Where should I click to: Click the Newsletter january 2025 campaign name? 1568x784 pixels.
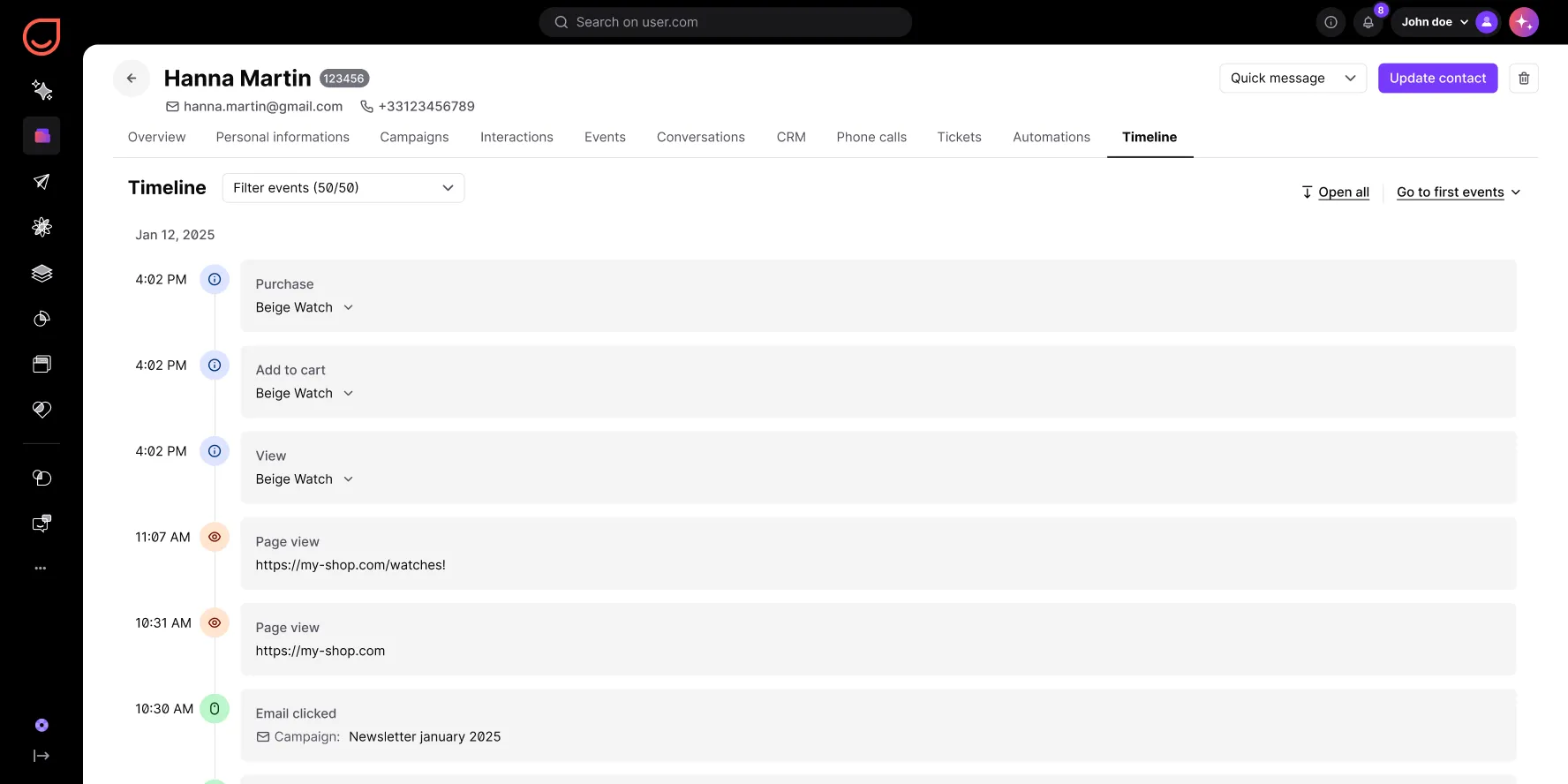tap(425, 737)
